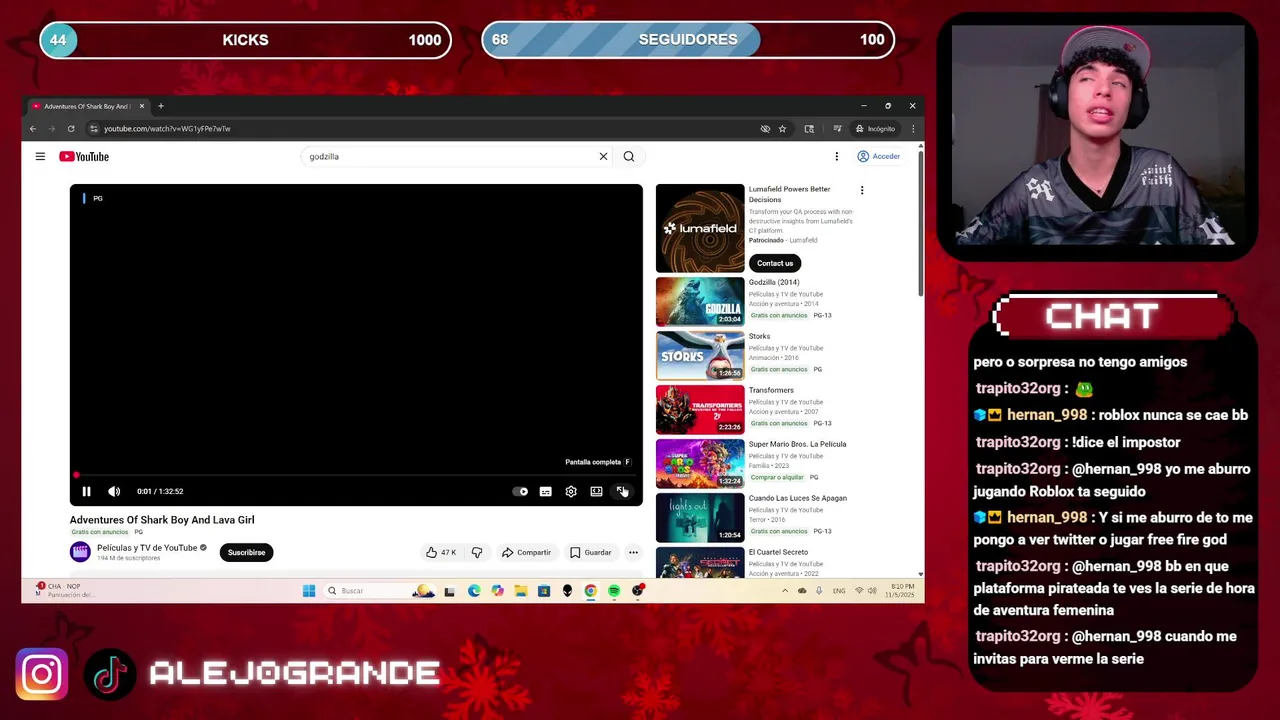1280x720 pixels.
Task: Click Lumafield Contact us button
Action: [x=775, y=263]
